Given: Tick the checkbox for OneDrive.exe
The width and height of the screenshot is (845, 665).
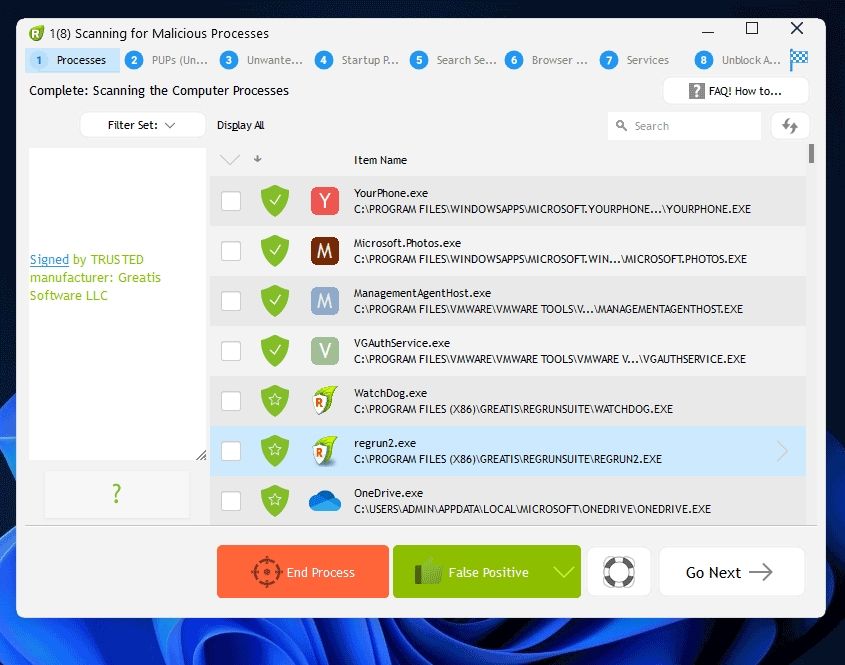Looking at the screenshot, I should (x=231, y=501).
